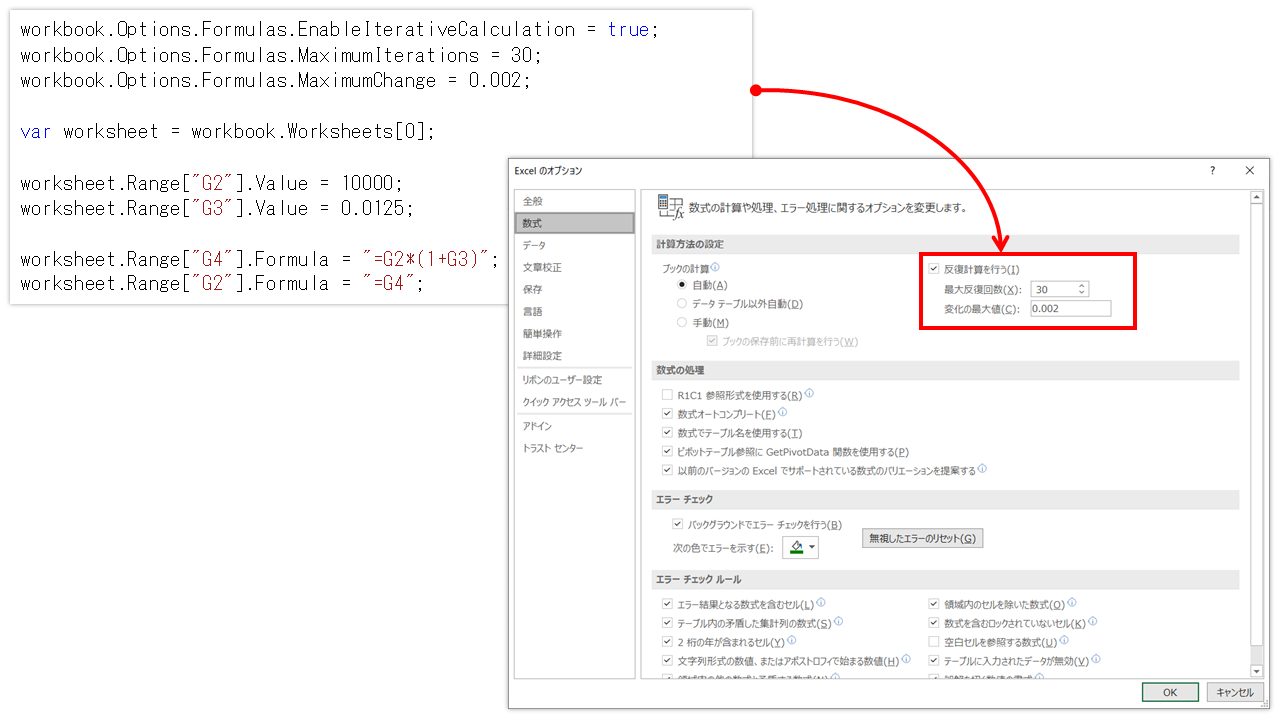
Task: Click info icon next to 数式を含むロックされていないセル
Action: coord(1092,621)
